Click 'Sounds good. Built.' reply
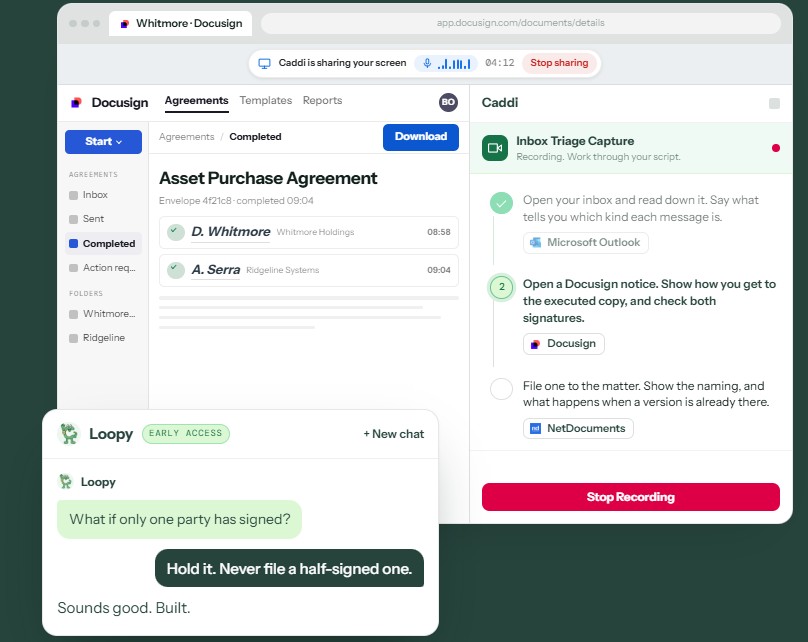Screen dimensions: 808x642 tap(124, 608)
